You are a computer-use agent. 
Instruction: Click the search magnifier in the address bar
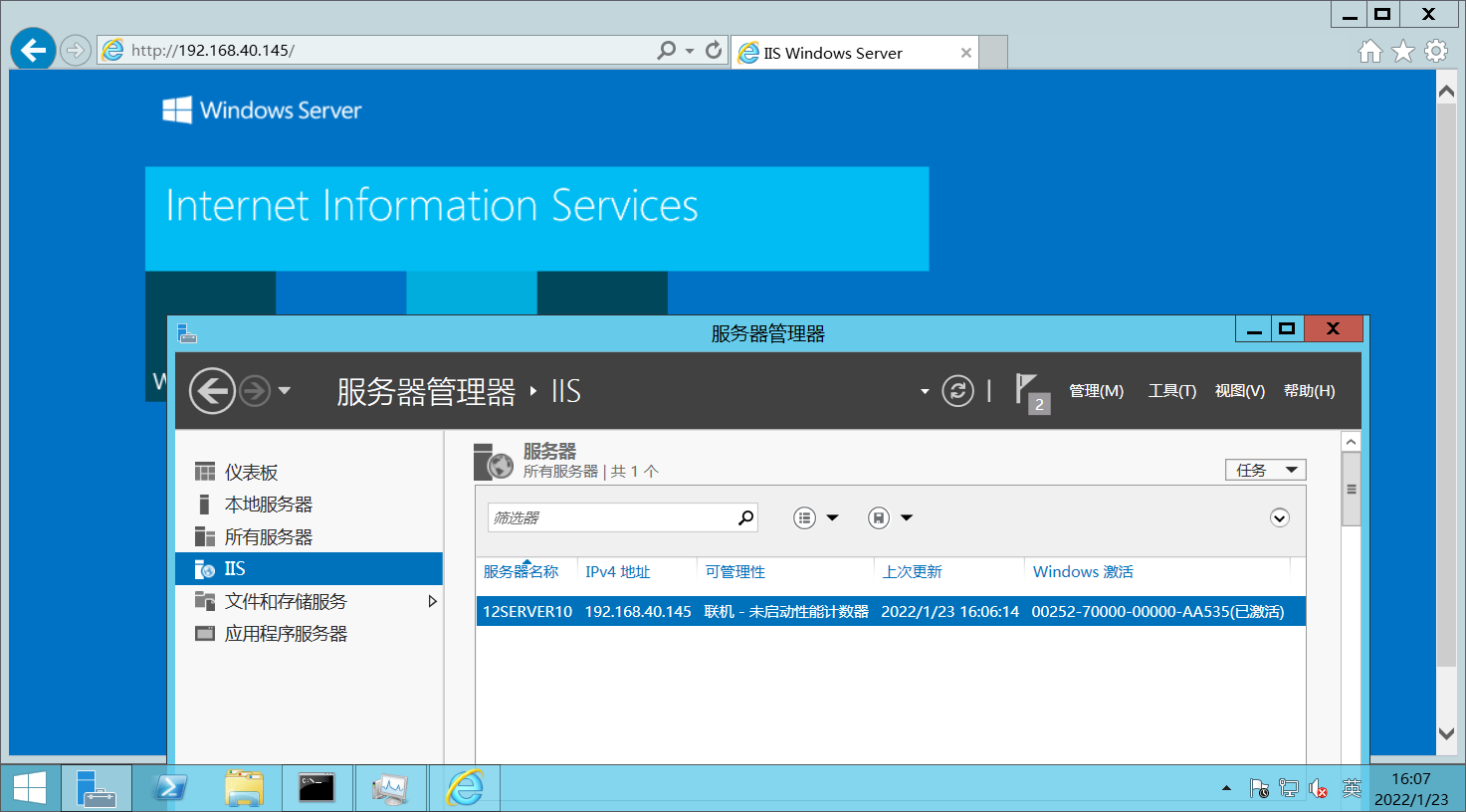point(667,50)
